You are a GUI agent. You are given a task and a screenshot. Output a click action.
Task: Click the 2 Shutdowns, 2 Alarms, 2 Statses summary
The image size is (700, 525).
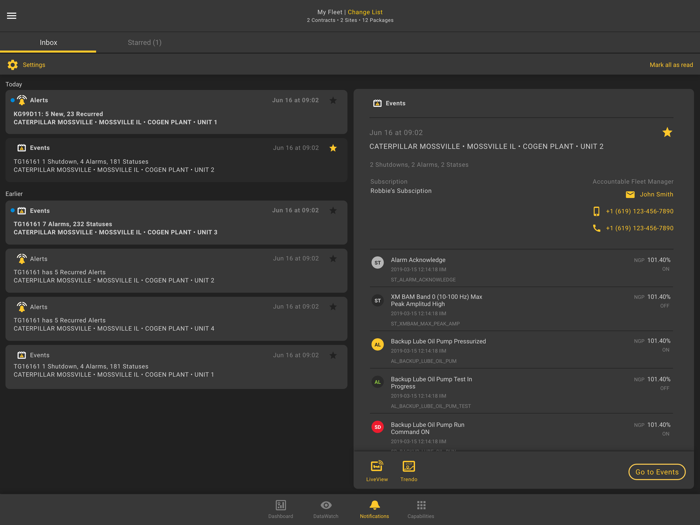[x=419, y=165]
